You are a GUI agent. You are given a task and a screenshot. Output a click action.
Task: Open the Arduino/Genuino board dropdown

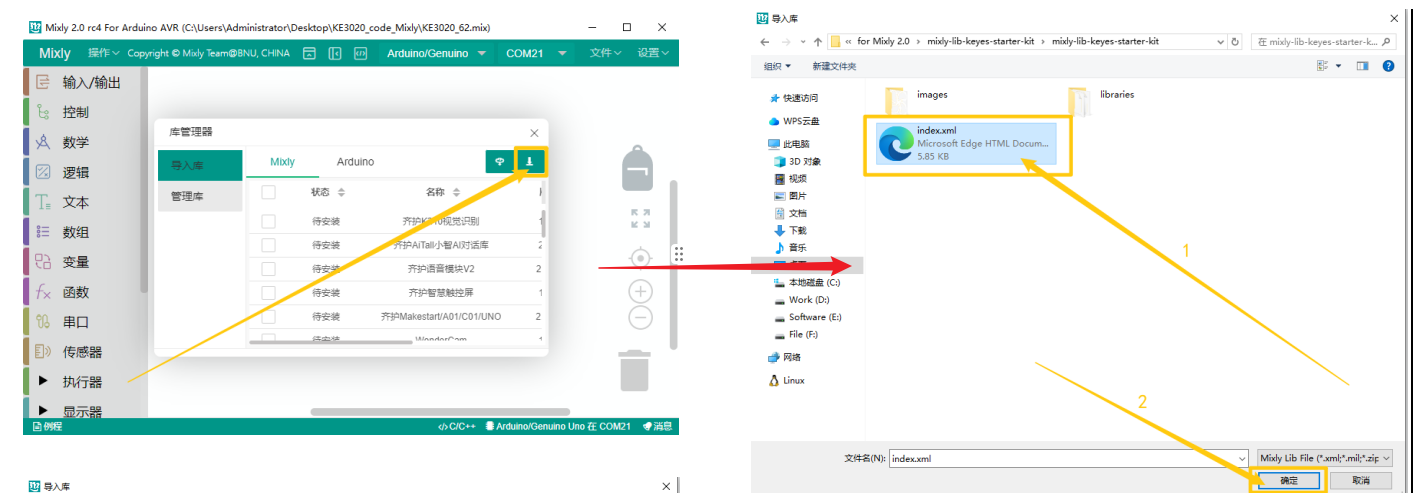(437, 53)
